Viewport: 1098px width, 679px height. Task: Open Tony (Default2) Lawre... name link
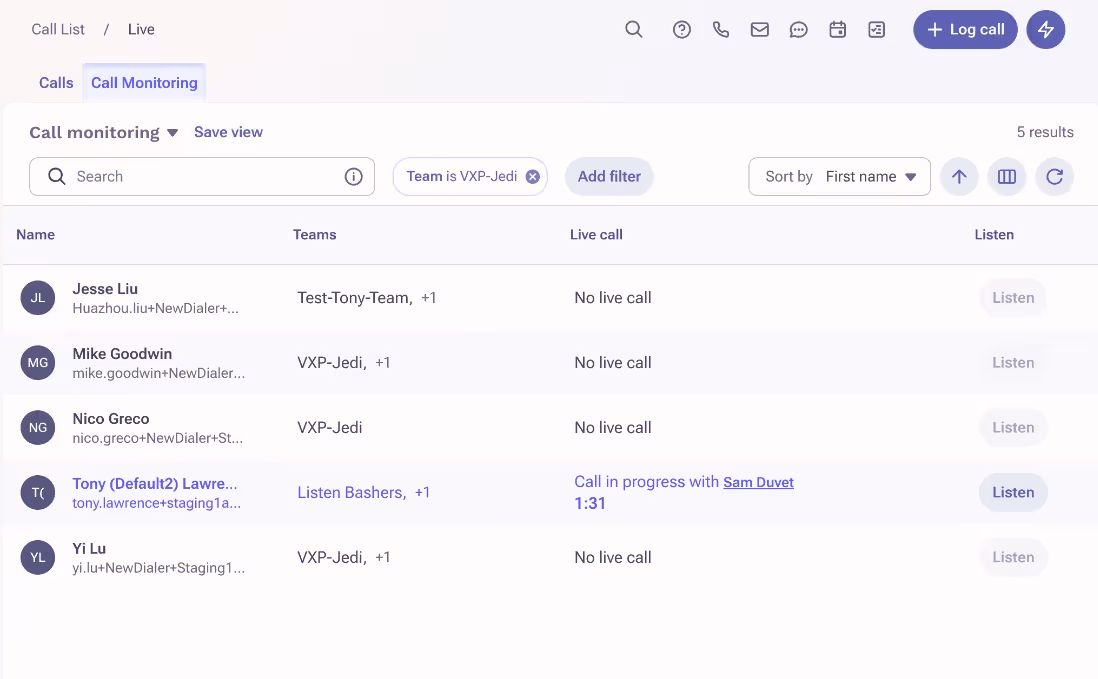pyautogui.click(x=155, y=484)
